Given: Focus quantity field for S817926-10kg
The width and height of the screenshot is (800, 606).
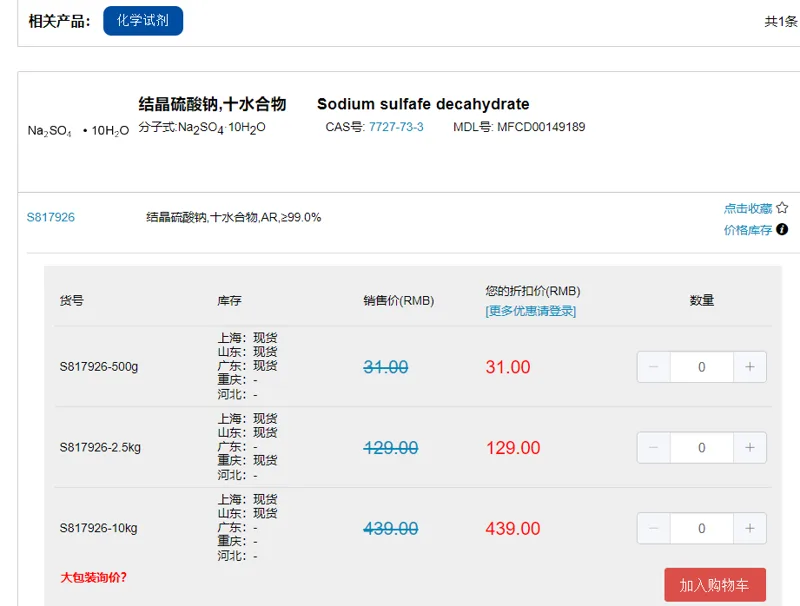Looking at the screenshot, I should pos(702,528).
